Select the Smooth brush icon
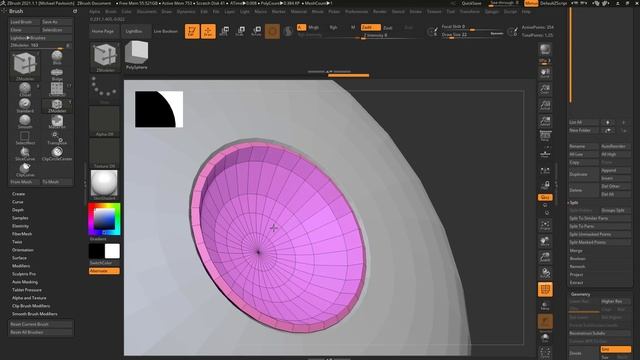This screenshot has width=640, height=360. point(25,121)
